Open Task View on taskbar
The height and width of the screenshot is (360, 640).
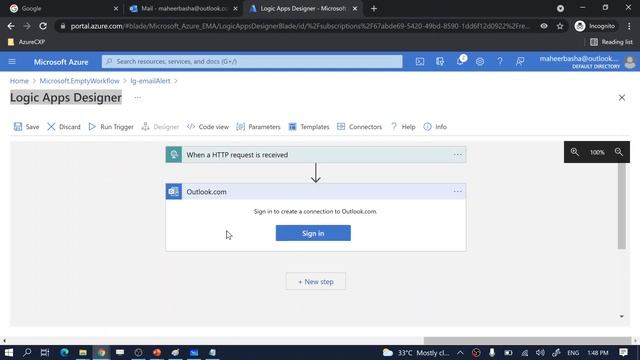[x=45, y=353]
